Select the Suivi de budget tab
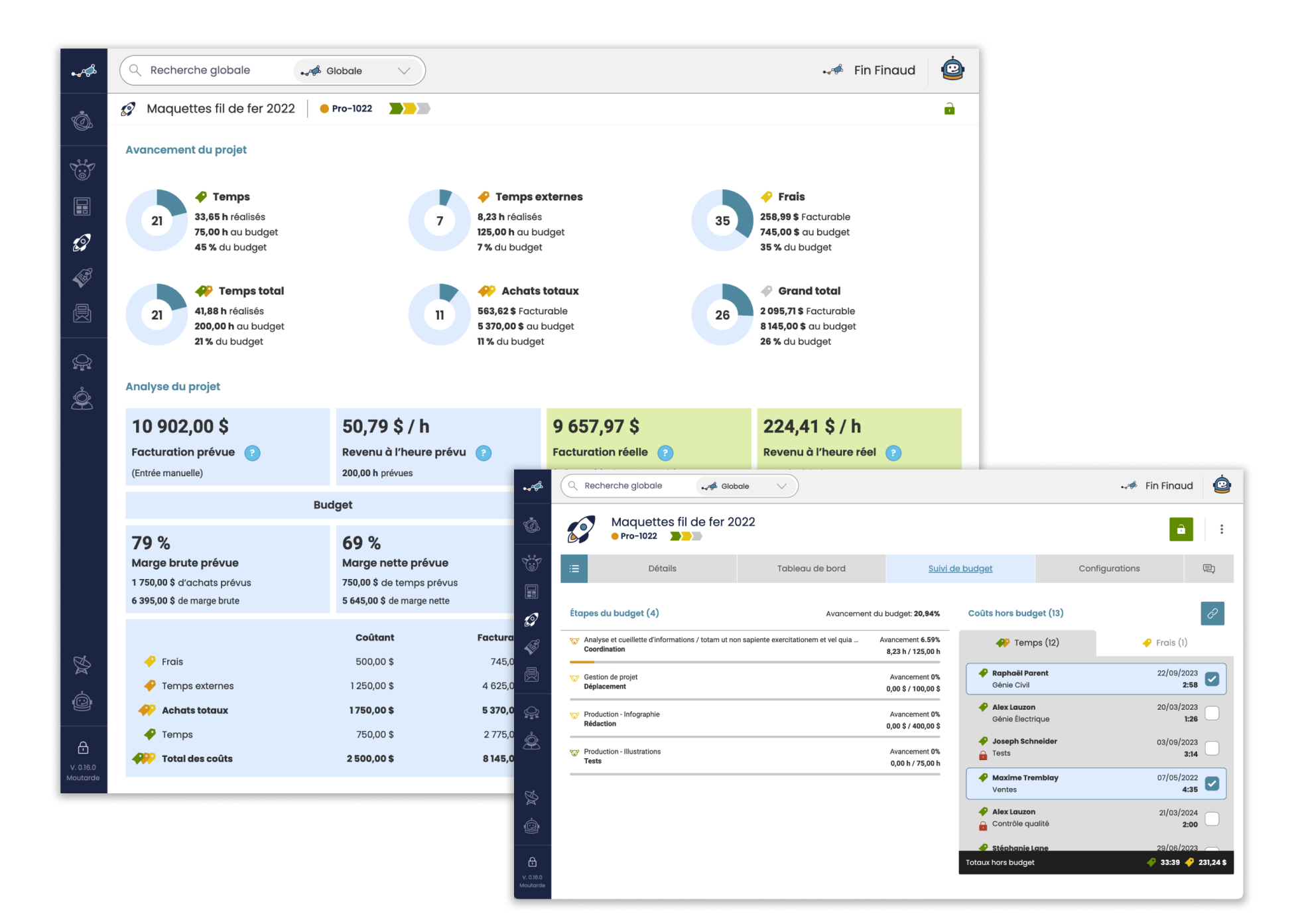This screenshot has width=1300, height=924. (x=960, y=568)
